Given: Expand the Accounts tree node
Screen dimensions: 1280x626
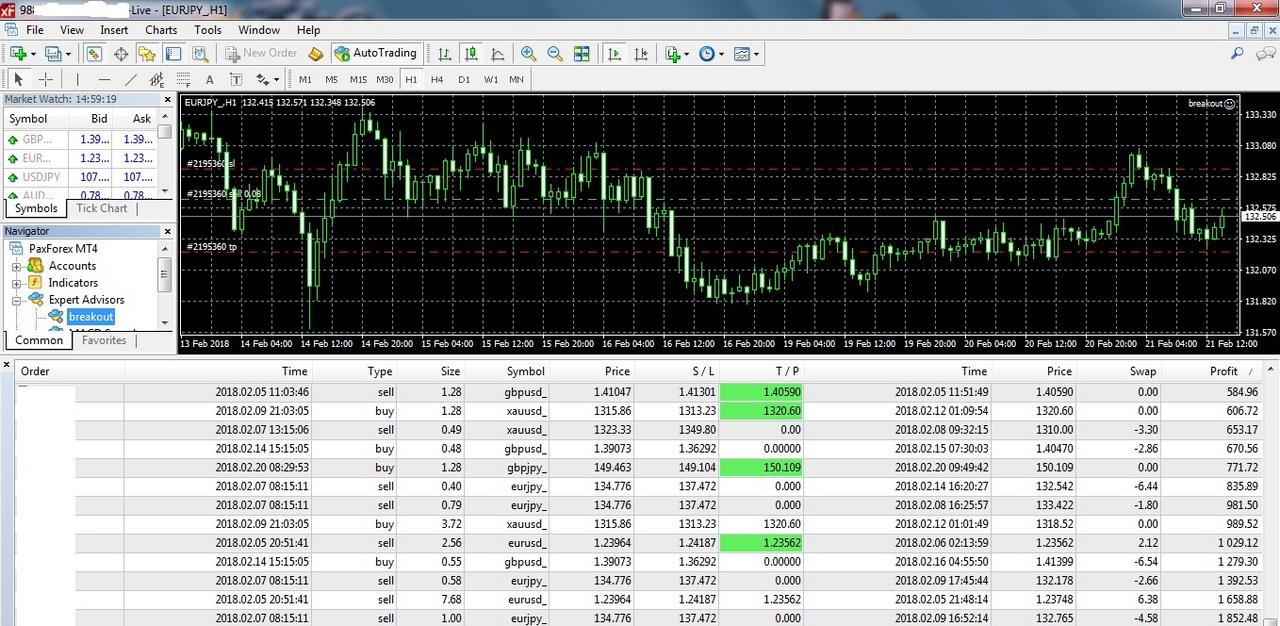Looking at the screenshot, I should pos(17,266).
